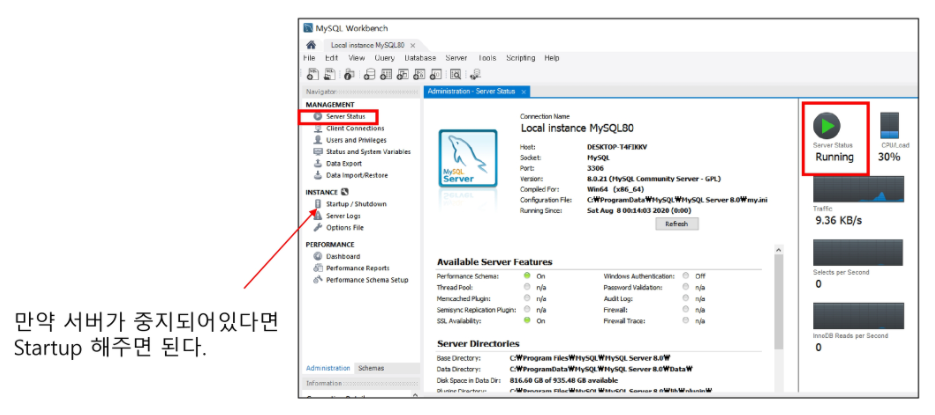Open the View menu
Image resolution: width=935 pixels, height=415 pixels.
click(357, 58)
